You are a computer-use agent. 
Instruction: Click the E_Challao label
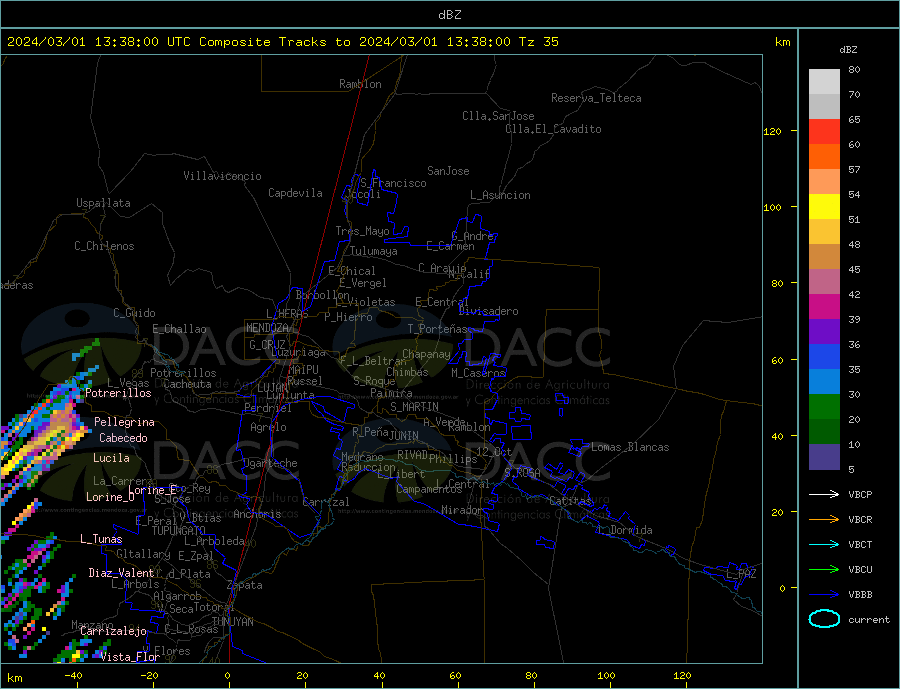click(x=180, y=330)
